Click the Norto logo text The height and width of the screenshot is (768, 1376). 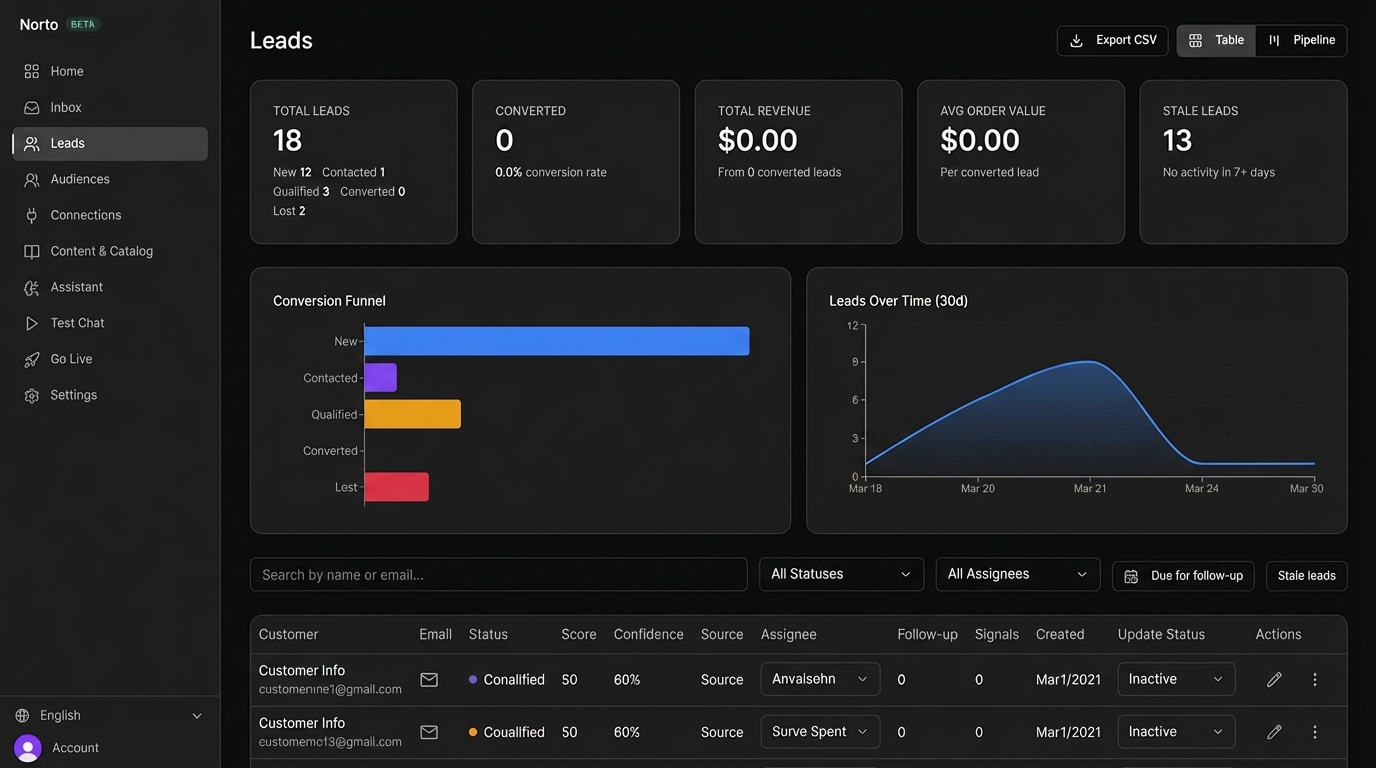click(x=39, y=24)
